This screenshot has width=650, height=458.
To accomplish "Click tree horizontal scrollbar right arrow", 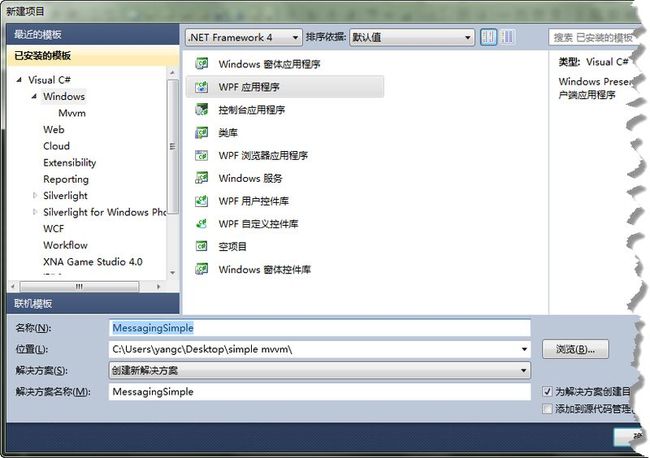I will (158, 286).
